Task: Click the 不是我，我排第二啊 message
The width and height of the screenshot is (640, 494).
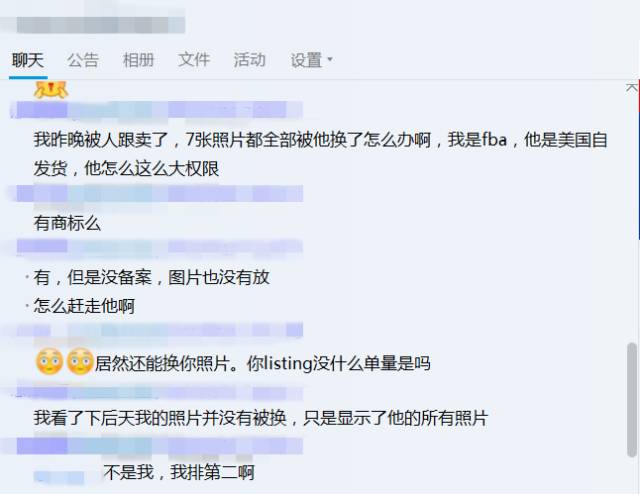Action: coord(179,472)
